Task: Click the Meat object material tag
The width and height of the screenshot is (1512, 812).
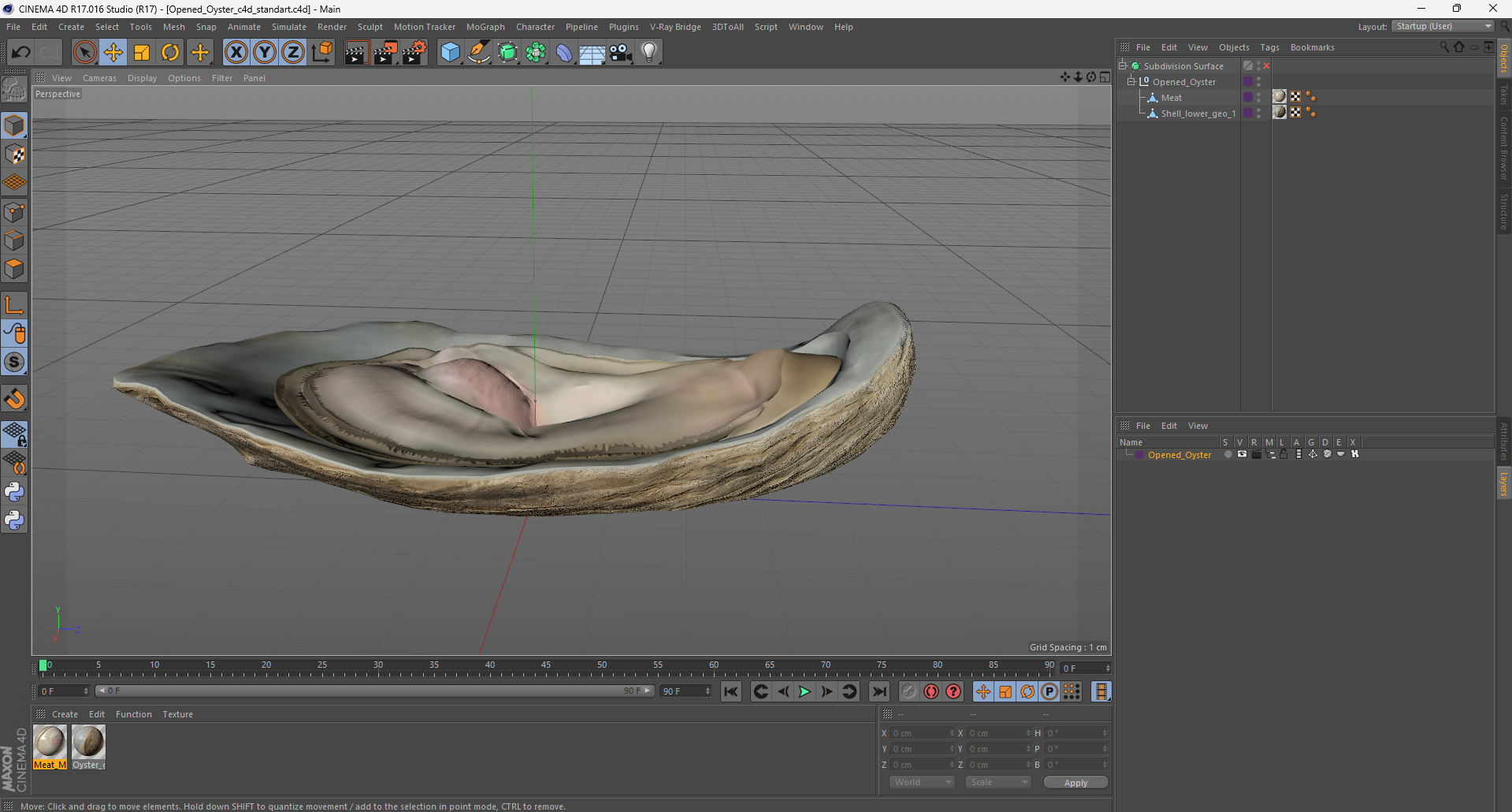Action: click(x=1280, y=97)
